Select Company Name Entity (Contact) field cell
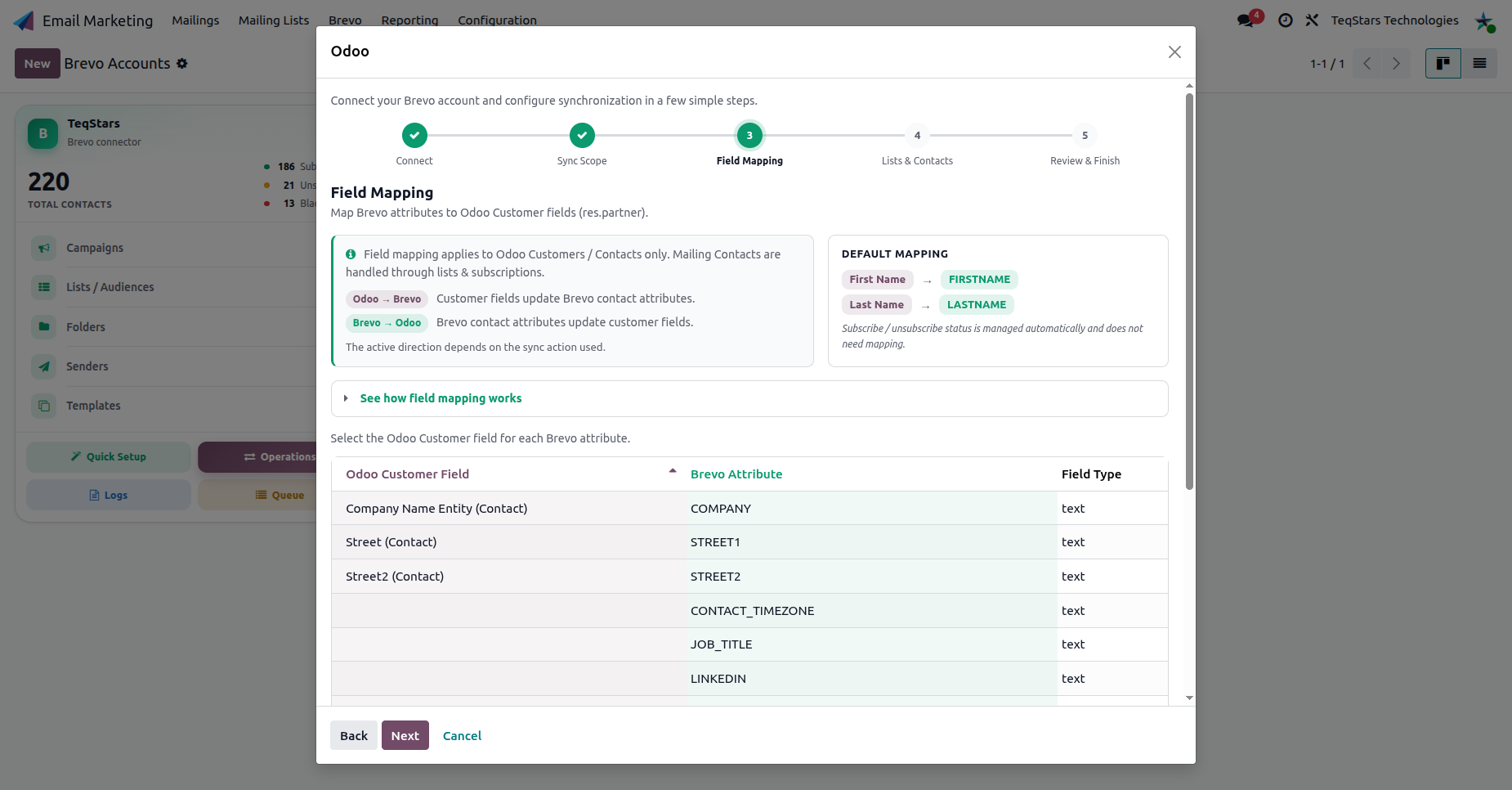 pos(508,508)
